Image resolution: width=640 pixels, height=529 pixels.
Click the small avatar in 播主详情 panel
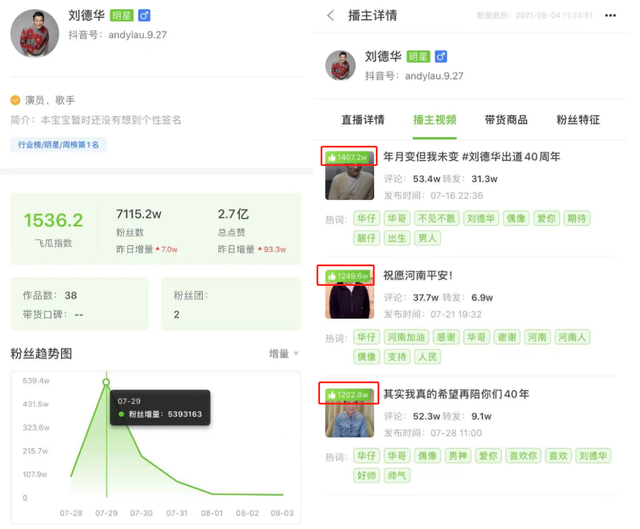point(340,65)
